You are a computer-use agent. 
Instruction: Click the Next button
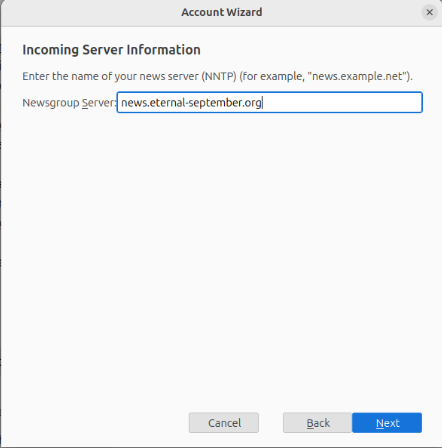pyautogui.click(x=387, y=423)
